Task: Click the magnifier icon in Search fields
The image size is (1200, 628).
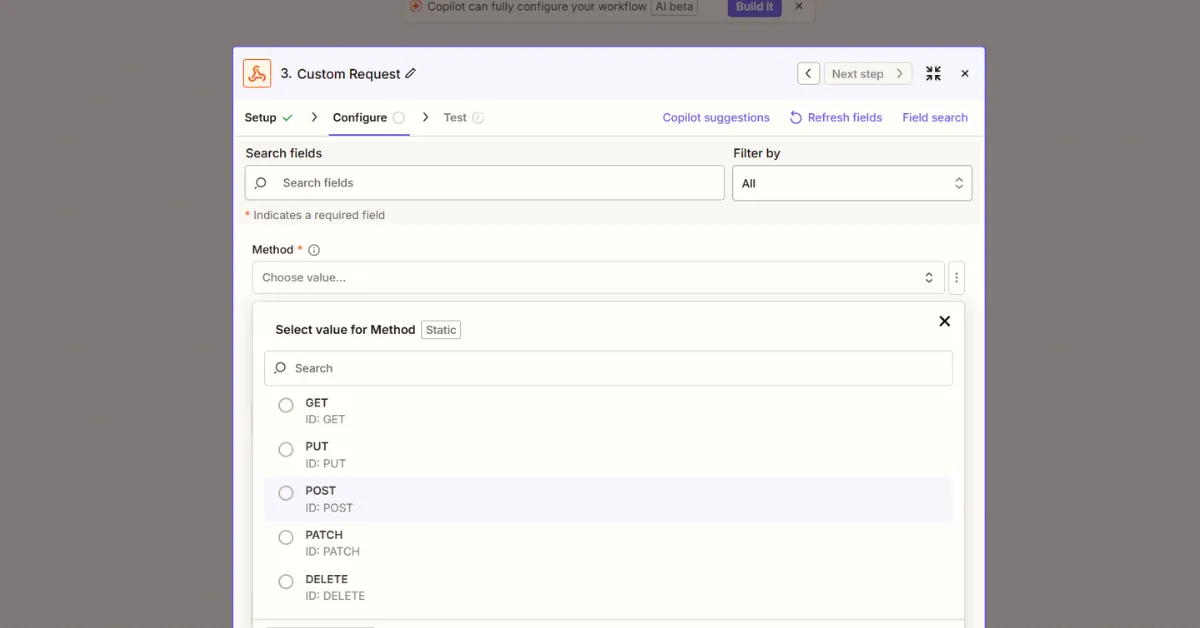Action: pos(260,183)
